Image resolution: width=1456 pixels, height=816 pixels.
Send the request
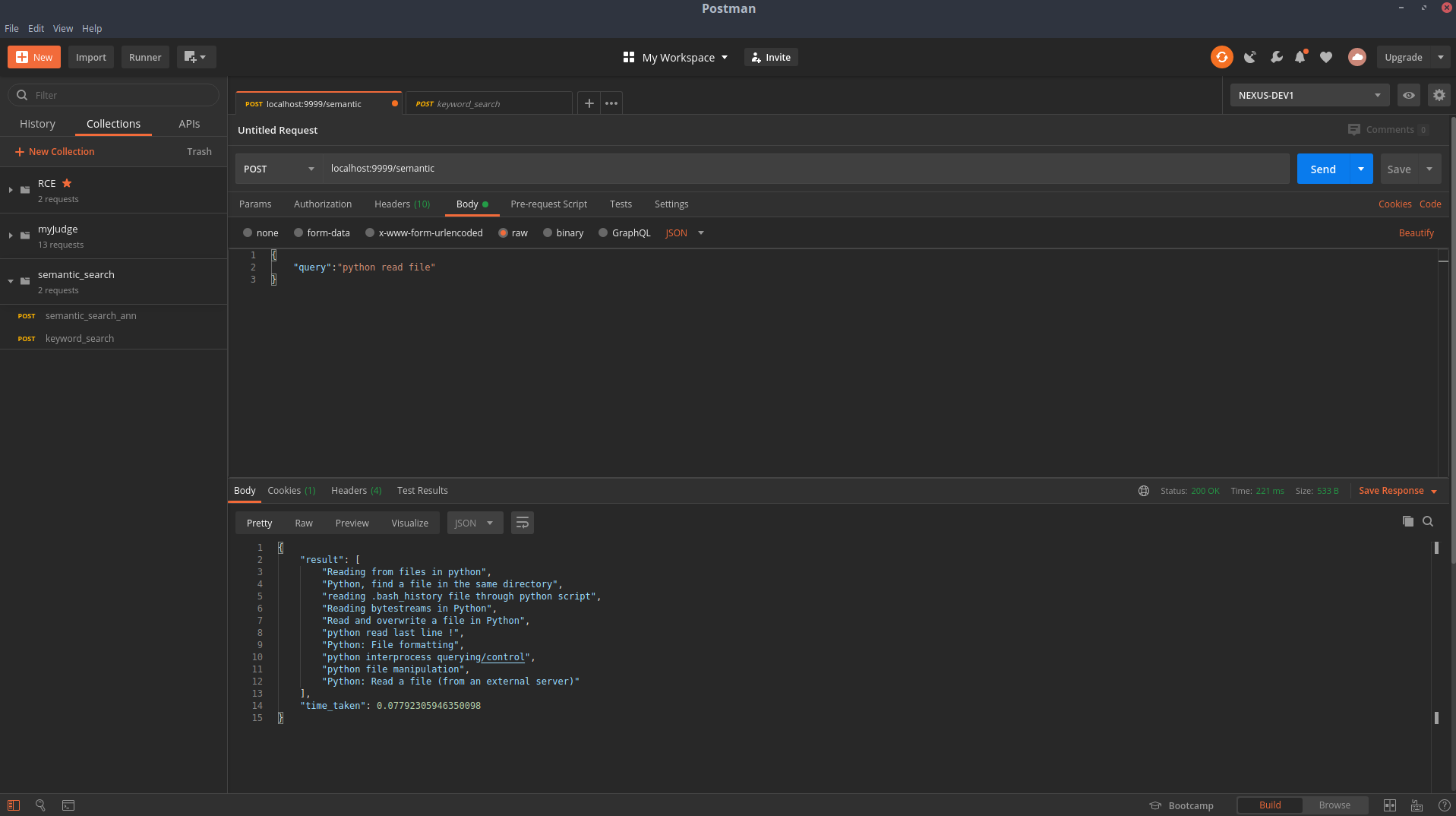[x=1322, y=169]
